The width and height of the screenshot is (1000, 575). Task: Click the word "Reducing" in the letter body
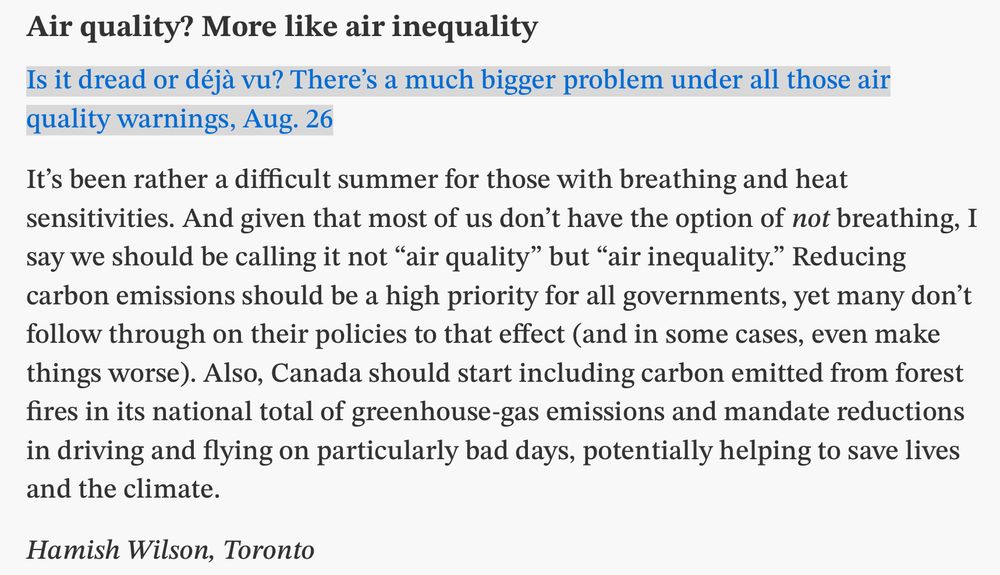point(849,257)
